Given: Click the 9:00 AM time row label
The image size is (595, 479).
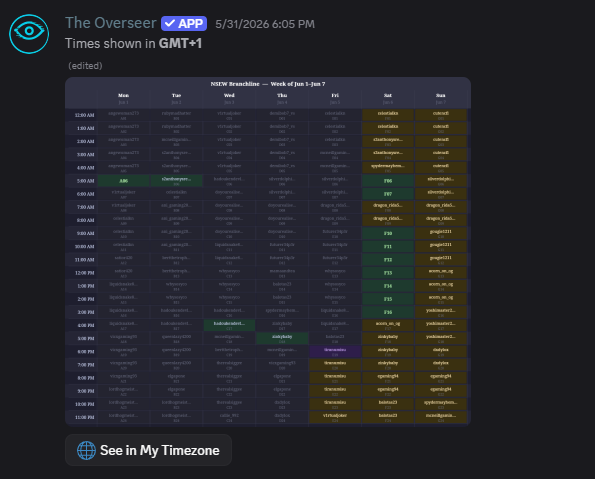Looking at the screenshot, I should click(85, 233).
